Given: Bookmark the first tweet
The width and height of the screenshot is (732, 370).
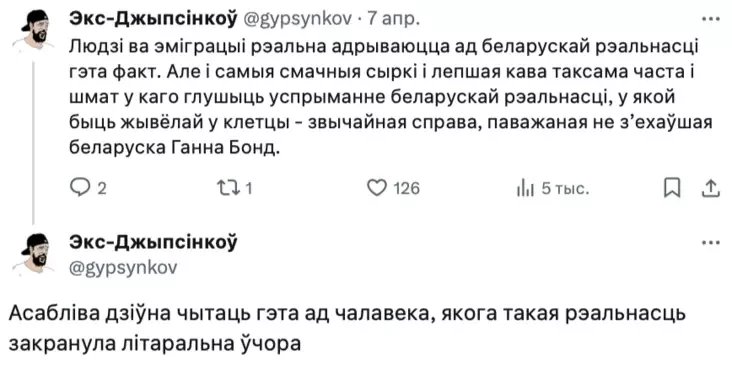Looking at the screenshot, I should pyautogui.click(x=672, y=188).
